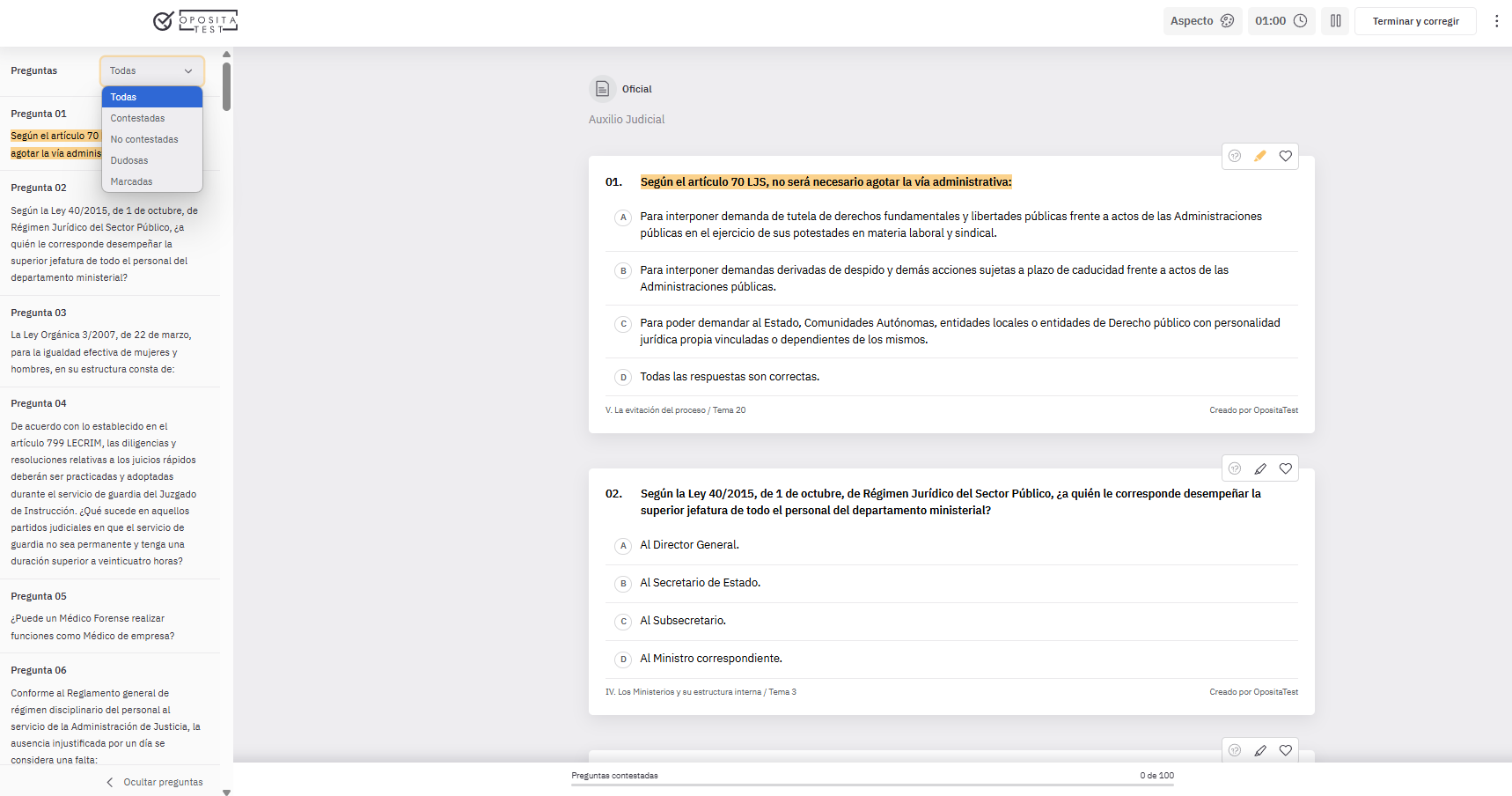Select answer D 'Al Ministro correspondiente'

coord(951,659)
